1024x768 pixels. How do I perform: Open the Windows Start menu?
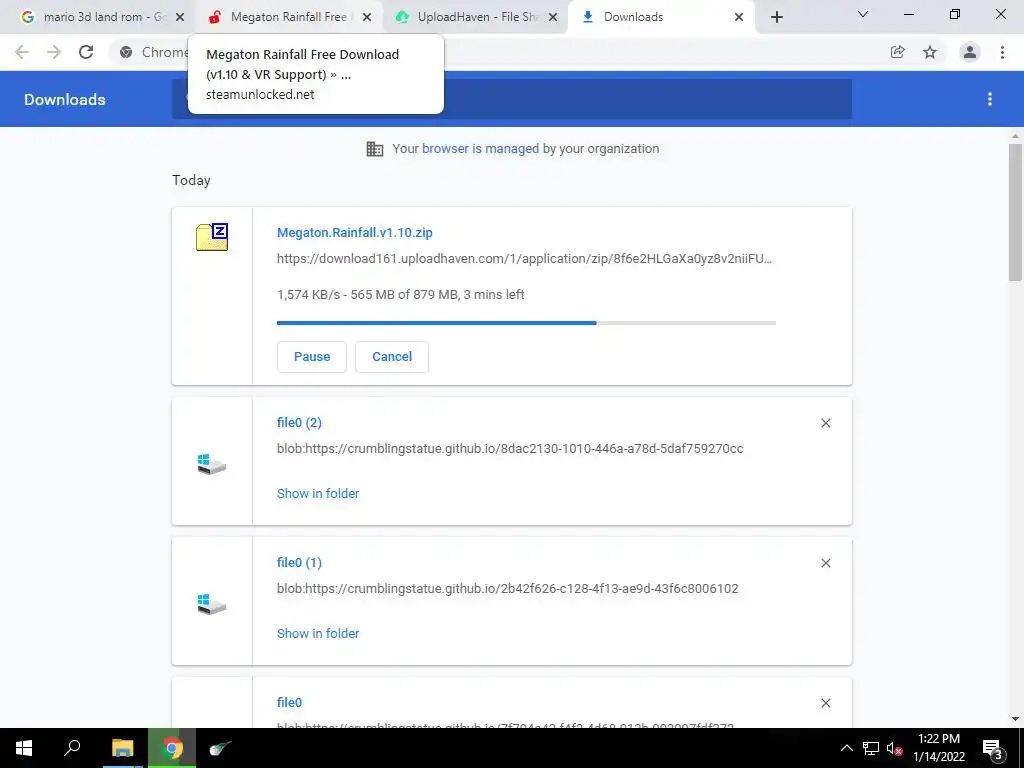click(x=24, y=748)
